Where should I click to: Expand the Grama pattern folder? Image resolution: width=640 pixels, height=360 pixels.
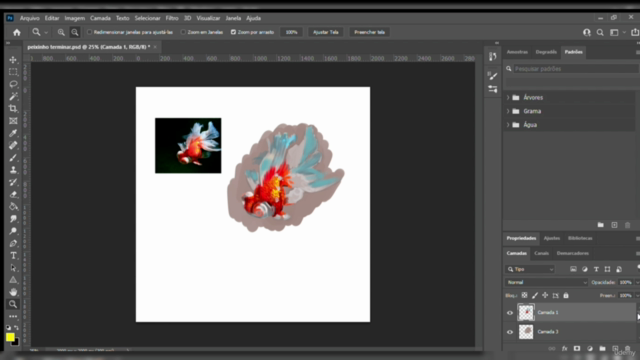pos(508,111)
